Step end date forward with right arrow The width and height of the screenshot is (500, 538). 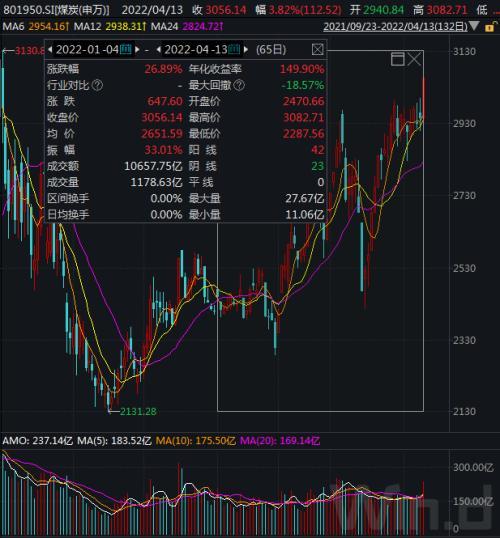point(246,50)
